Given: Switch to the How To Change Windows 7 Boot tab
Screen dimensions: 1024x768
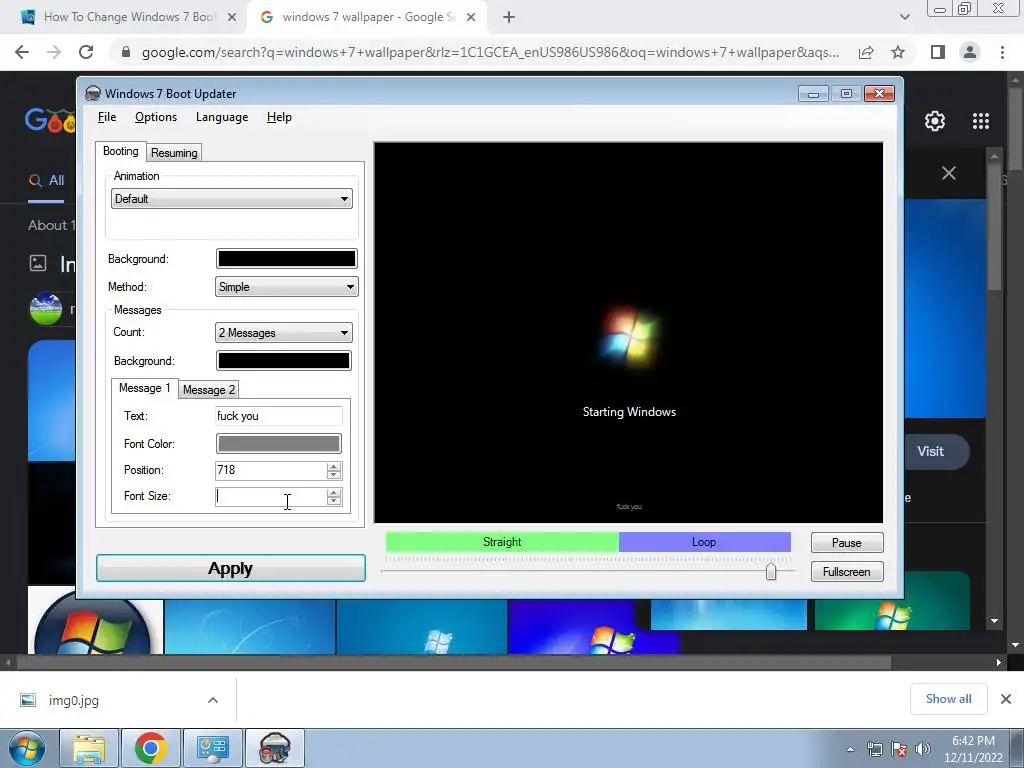Looking at the screenshot, I should tap(129, 17).
